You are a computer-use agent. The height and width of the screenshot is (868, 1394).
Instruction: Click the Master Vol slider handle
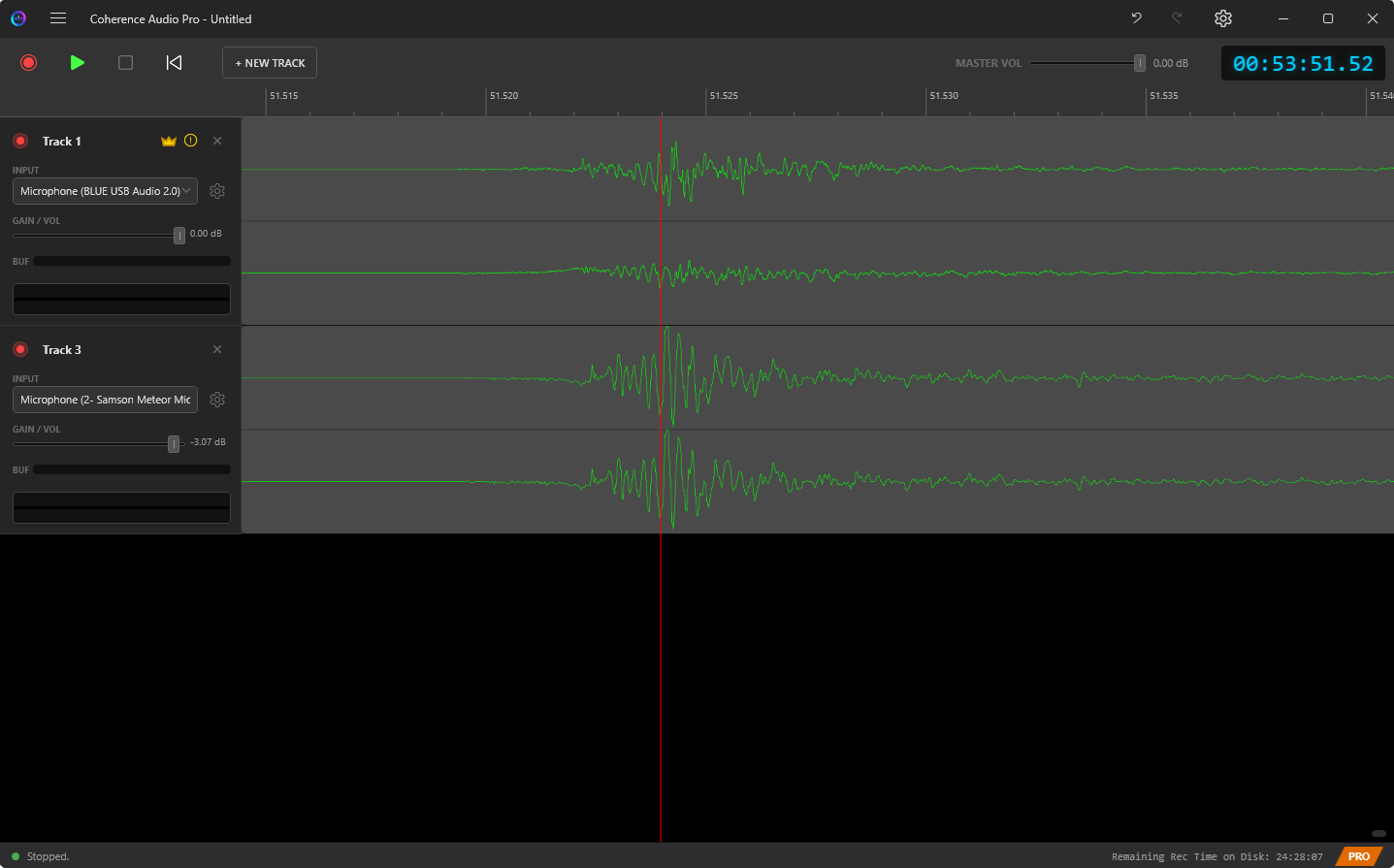1140,63
